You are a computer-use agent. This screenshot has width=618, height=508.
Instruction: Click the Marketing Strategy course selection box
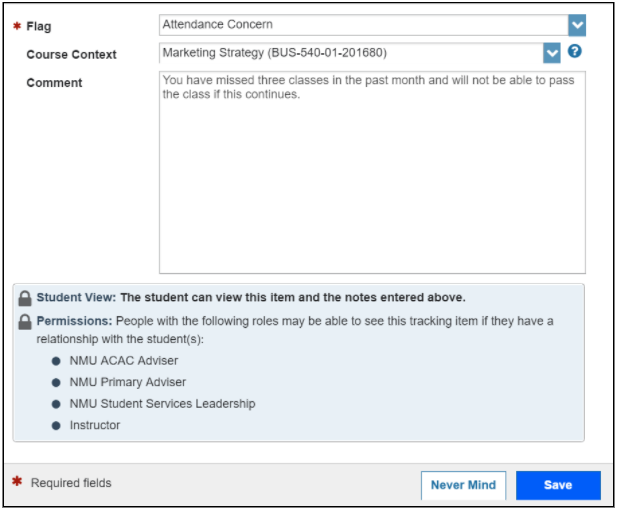pos(350,52)
